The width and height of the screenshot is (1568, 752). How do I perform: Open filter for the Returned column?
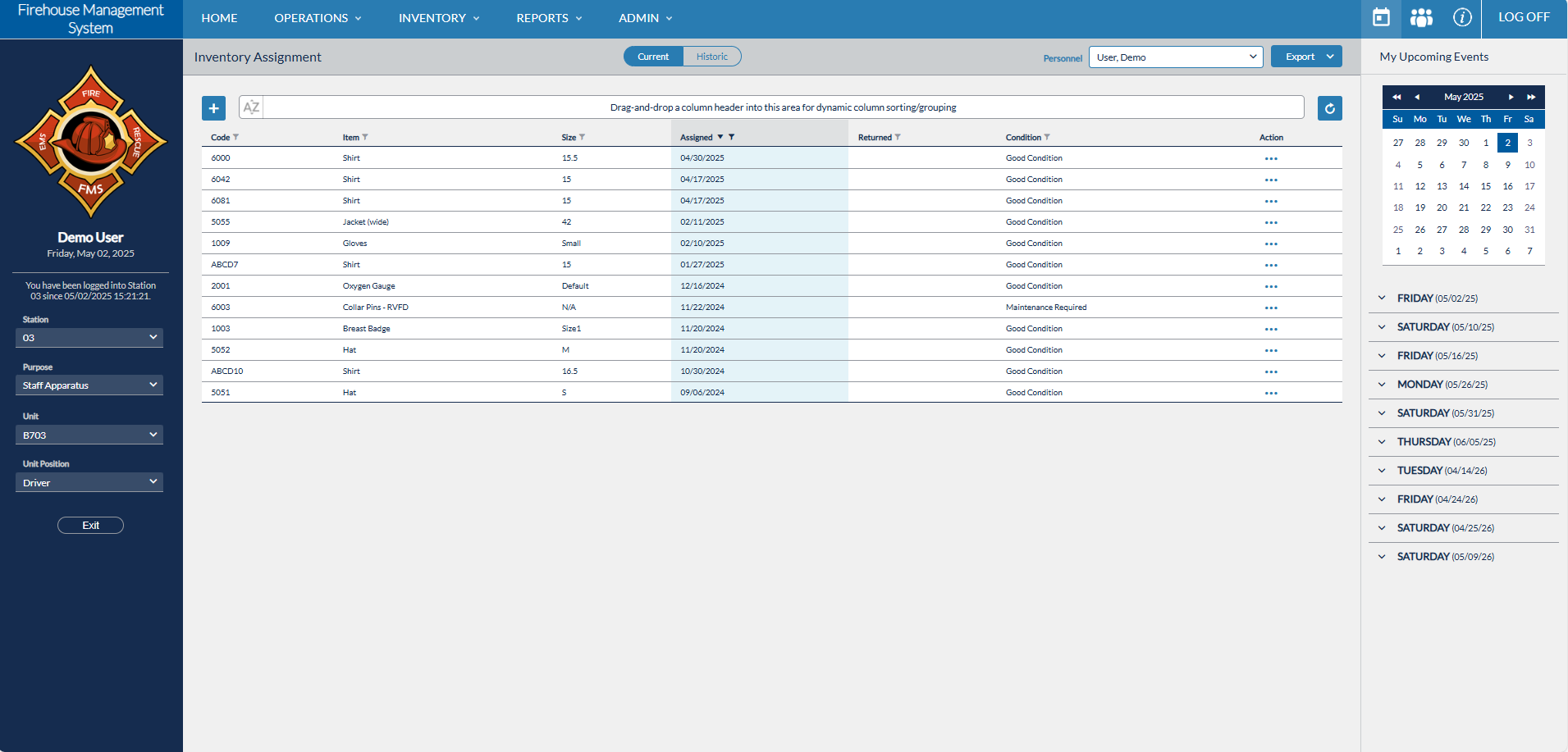pos(898,137)
